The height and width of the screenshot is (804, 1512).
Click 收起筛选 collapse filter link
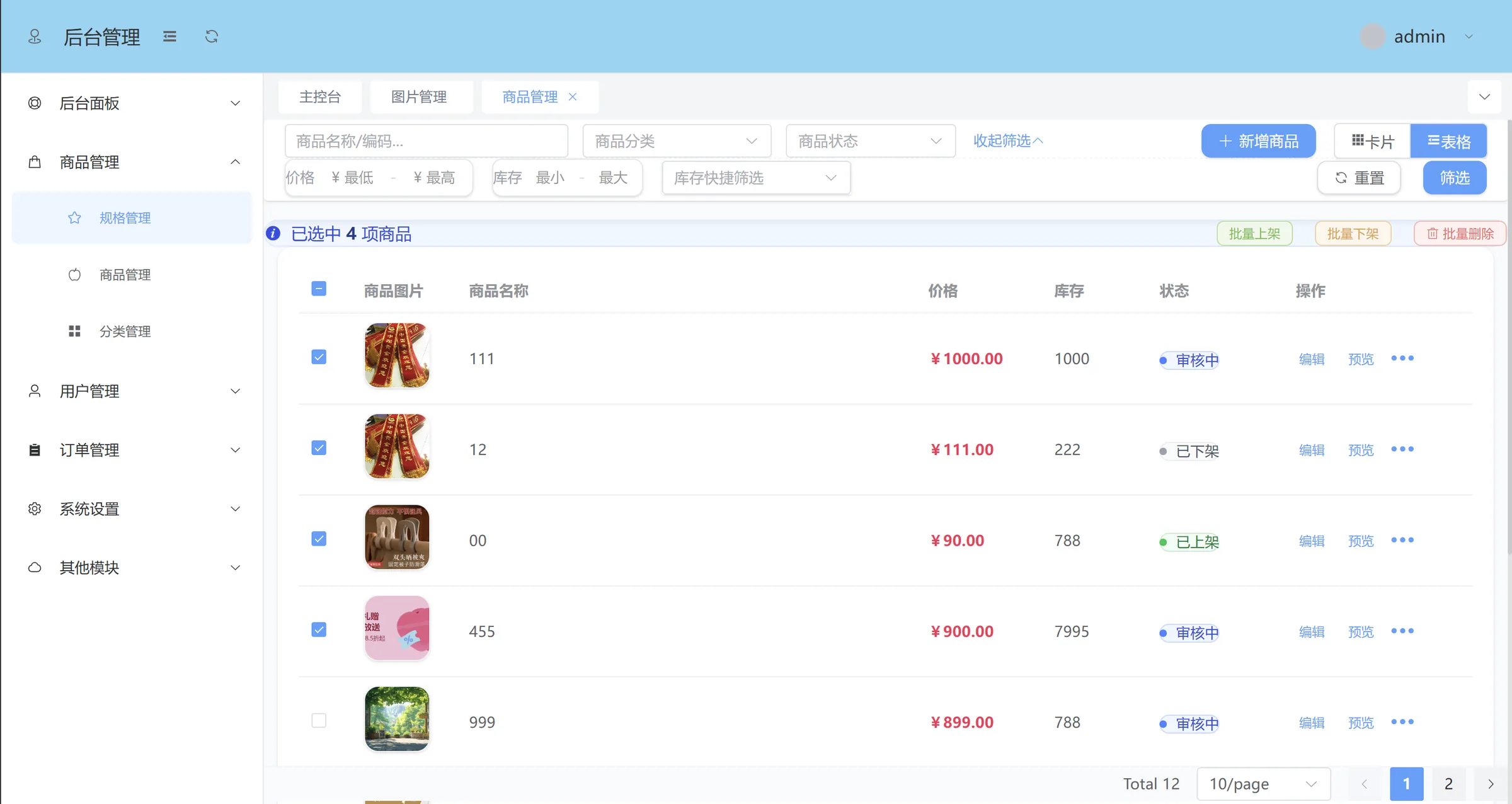click(1008, 141)
